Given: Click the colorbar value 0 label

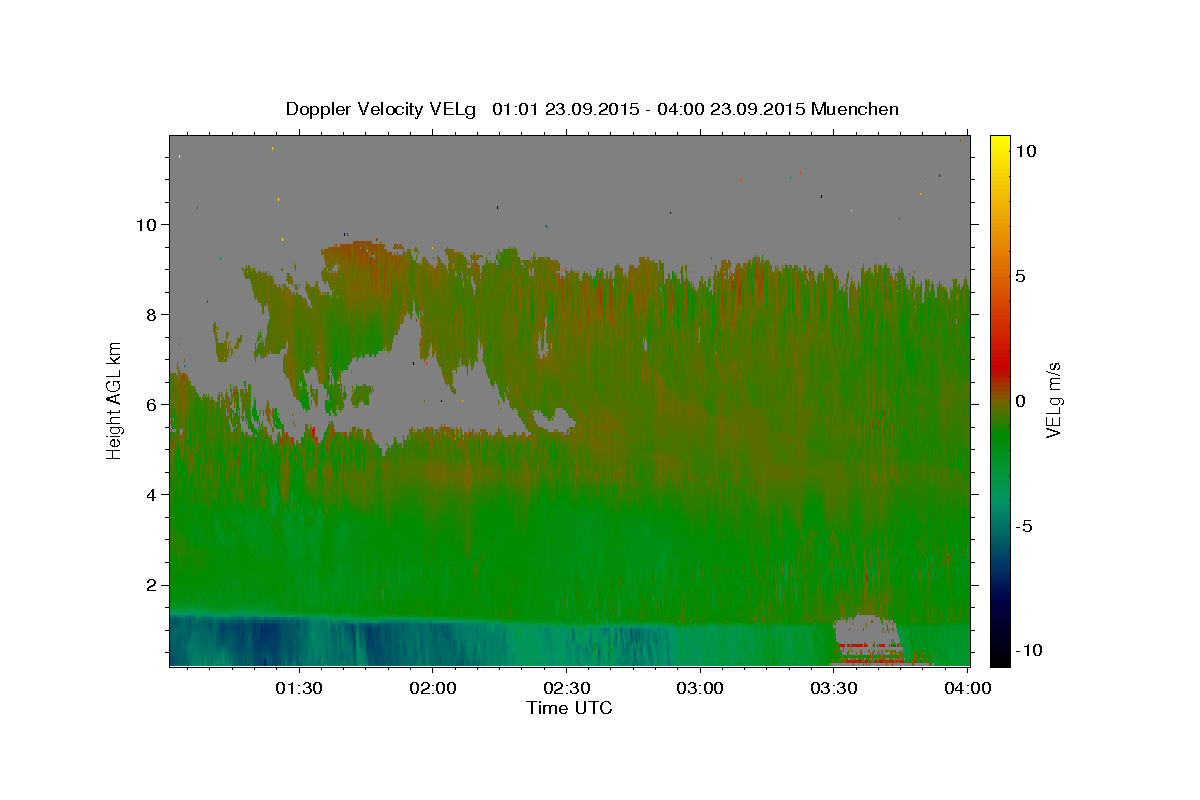Looking at the screenshot, I should [1021, 401].
